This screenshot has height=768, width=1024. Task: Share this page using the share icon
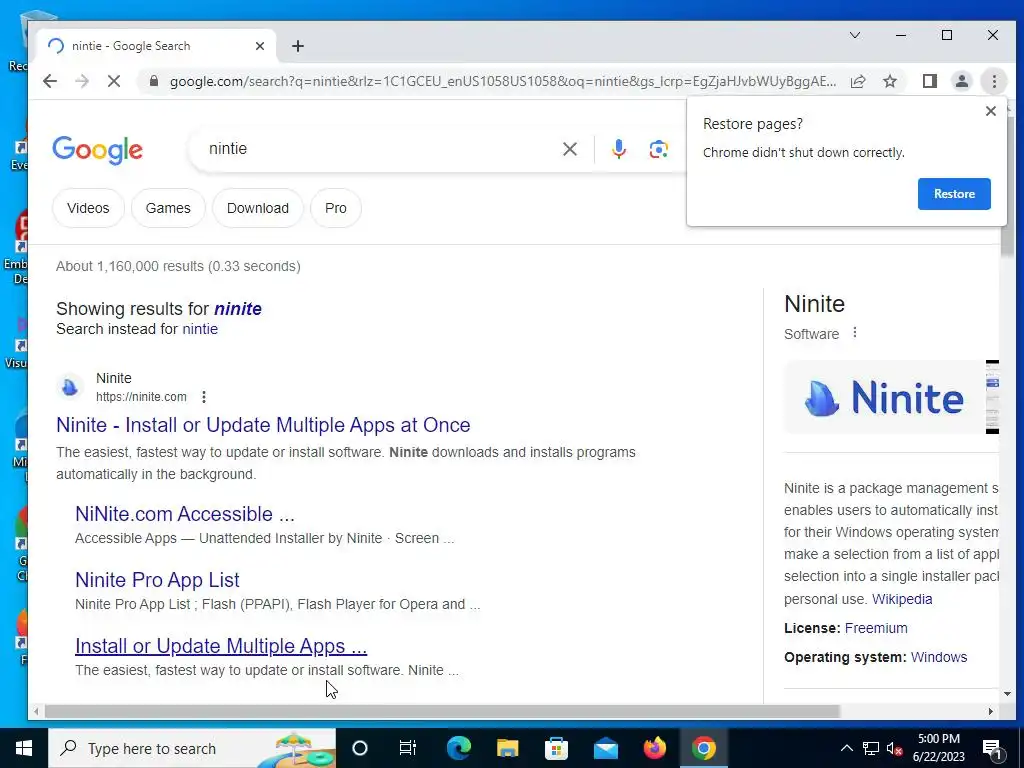tap(858, 81)
